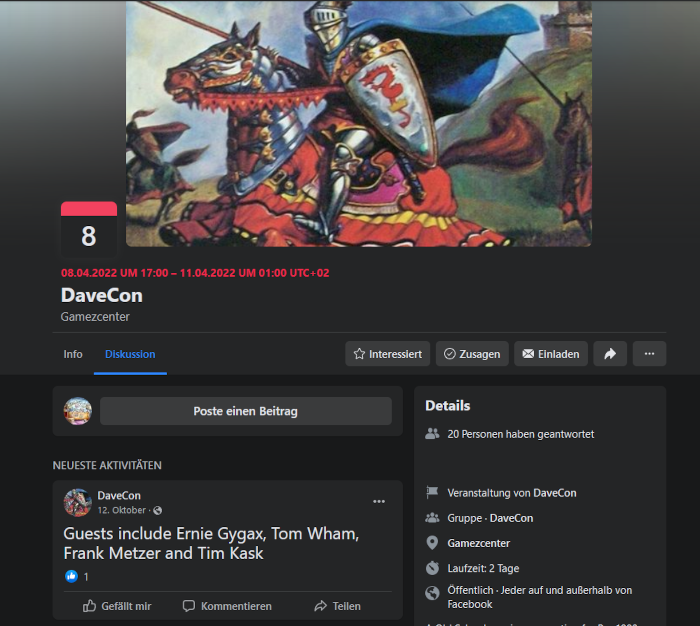Viewport: 700px width, 626px height.
Task: Click the 12. Oktober post timestamp
Action: click(x=121, y=510)
